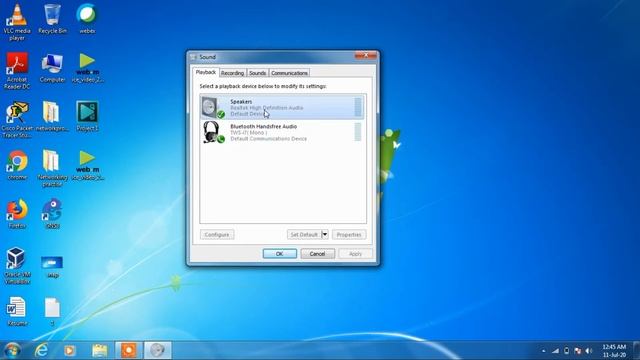Image resolution: width=640 pixels, height=360 pixels.
Task: Click the Configure button
Action: pyautogui.click(x=217, y=235)
